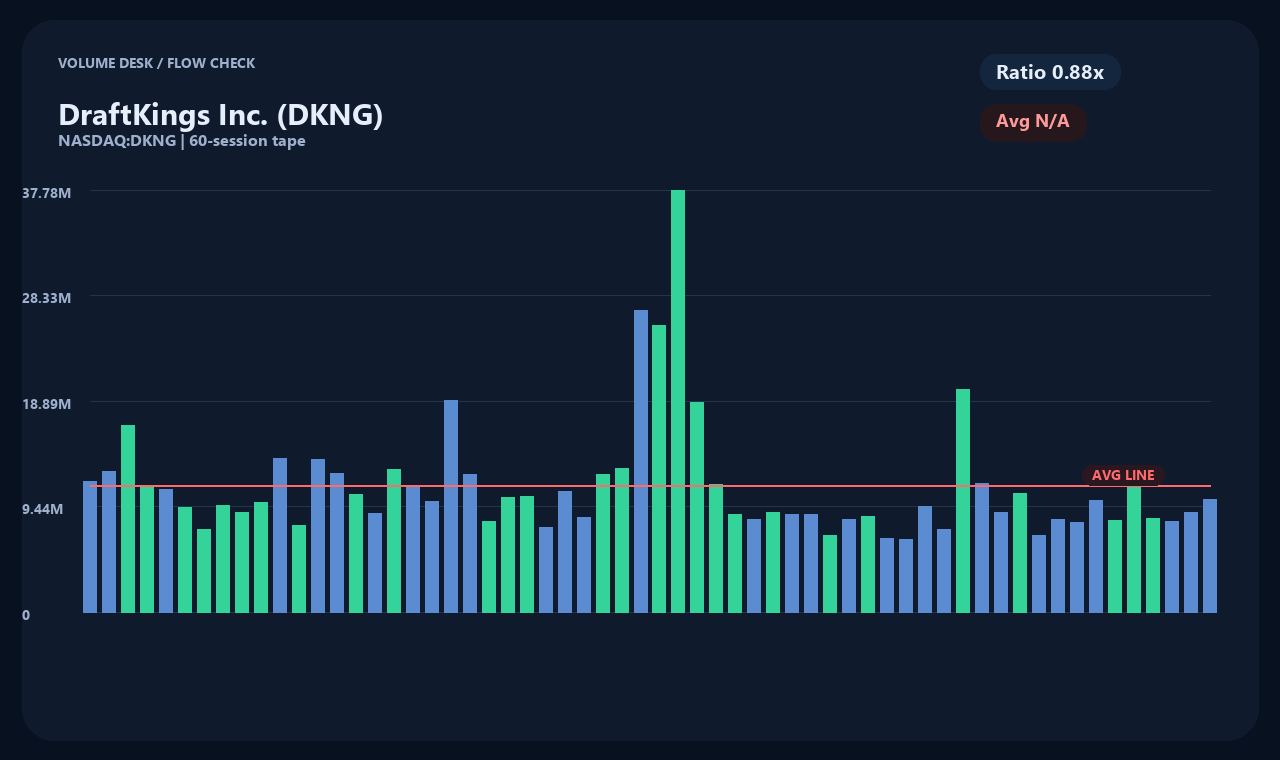Viewport: 1280px width, 760px height.
Task: Click the DraftKings Inc. (DKNG) title
Action: coord(221,115)
